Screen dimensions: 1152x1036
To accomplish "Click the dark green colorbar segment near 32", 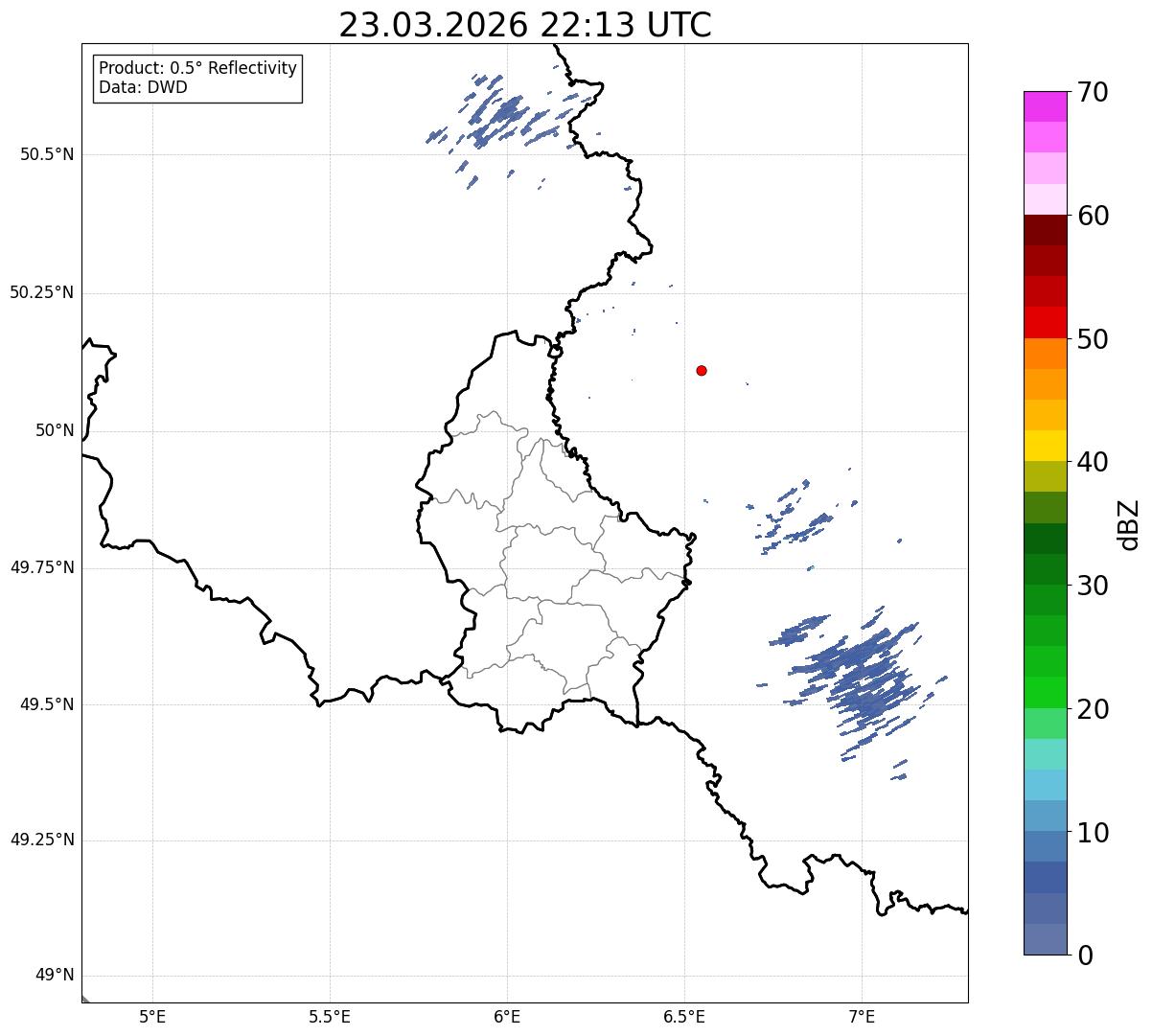I will (1046, 539).
